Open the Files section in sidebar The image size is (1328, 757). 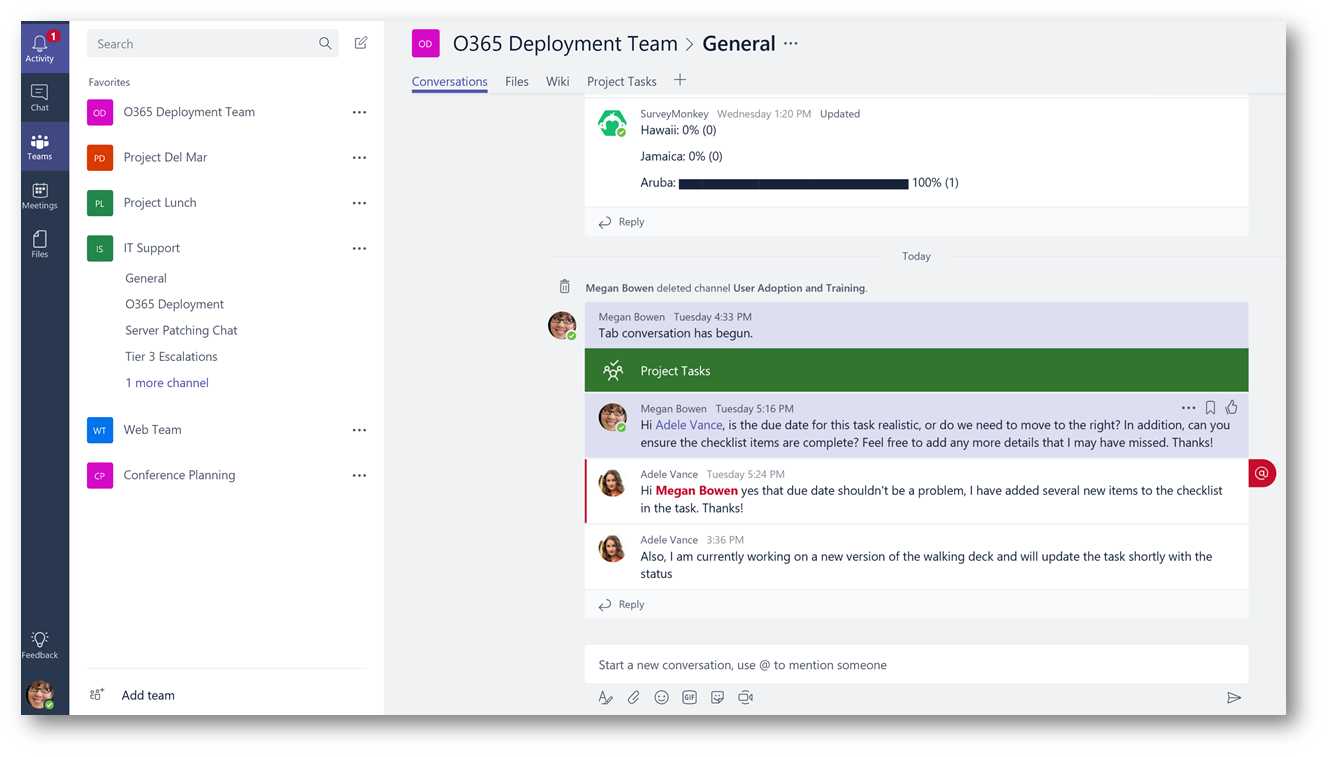point(40,244)
